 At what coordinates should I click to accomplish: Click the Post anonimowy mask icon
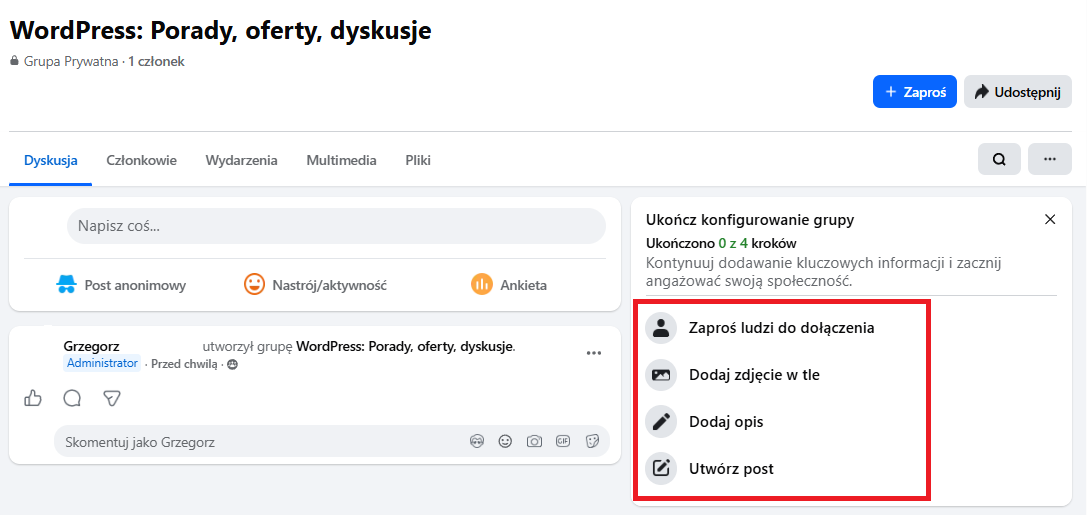66,284
